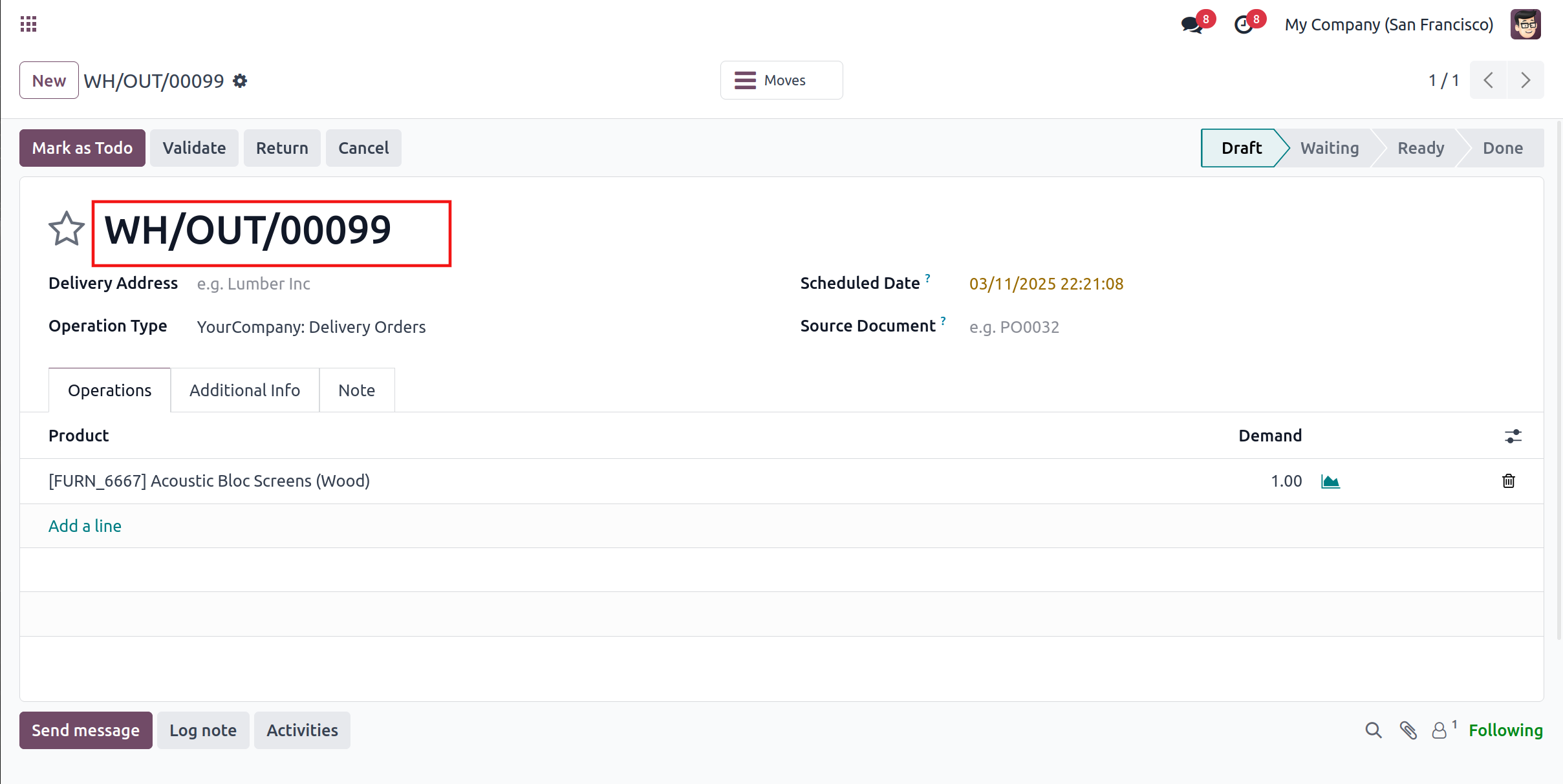Open the activities clock icon
The image size is (1563, 784).
[x=1243, y=25]
